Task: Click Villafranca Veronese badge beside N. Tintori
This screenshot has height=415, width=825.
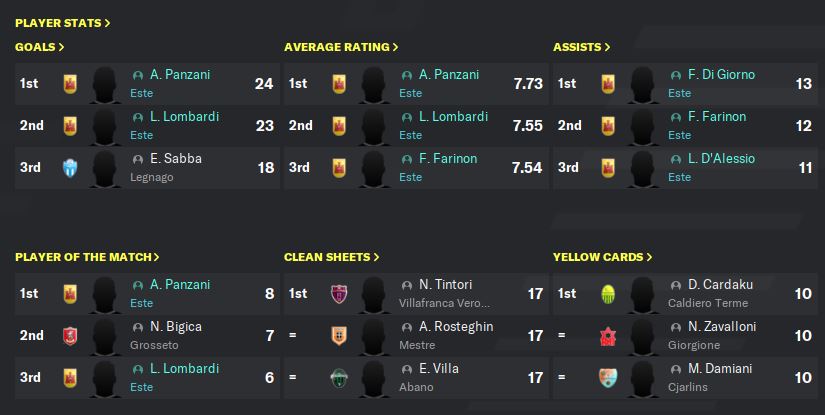Action: click(339, 294)
